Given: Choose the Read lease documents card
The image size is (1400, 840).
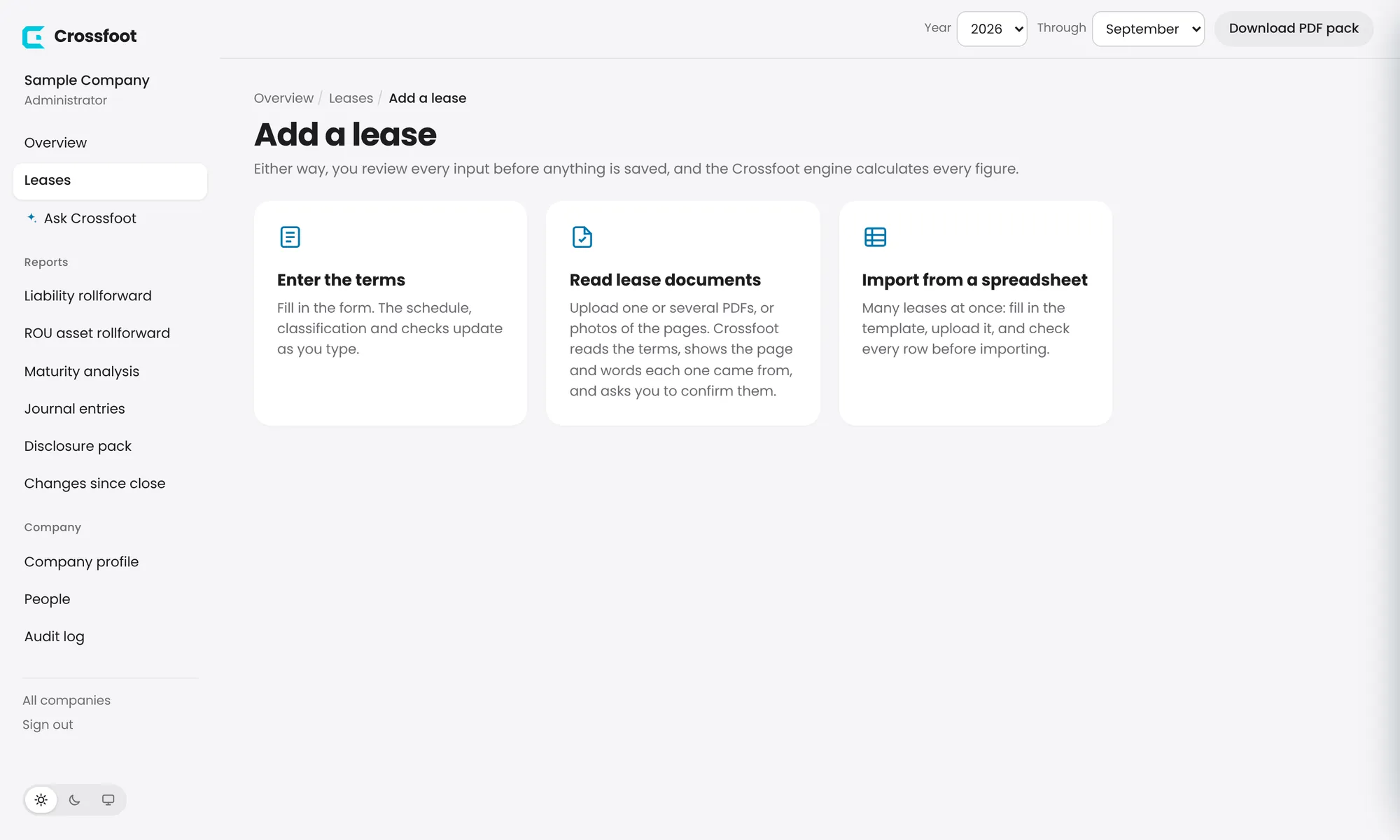Looking at the screenshot, I should click(x=683, y=313).
